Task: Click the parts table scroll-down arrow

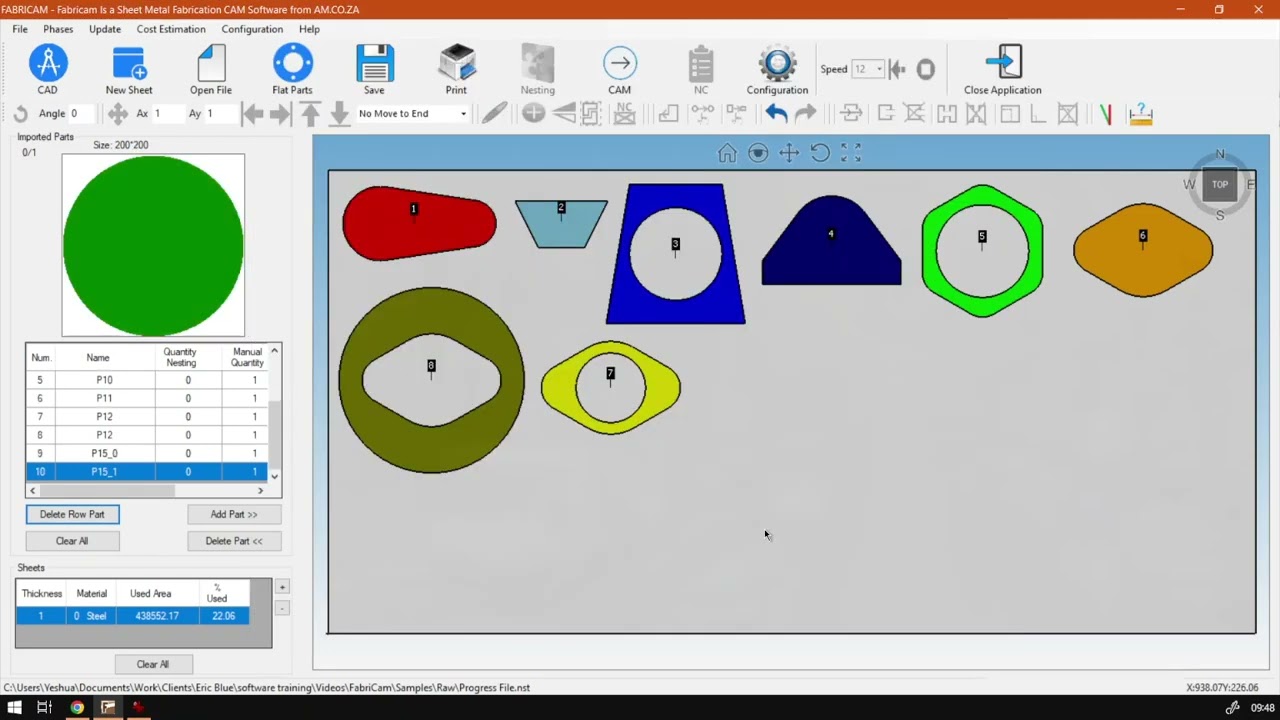Action: 275,476
